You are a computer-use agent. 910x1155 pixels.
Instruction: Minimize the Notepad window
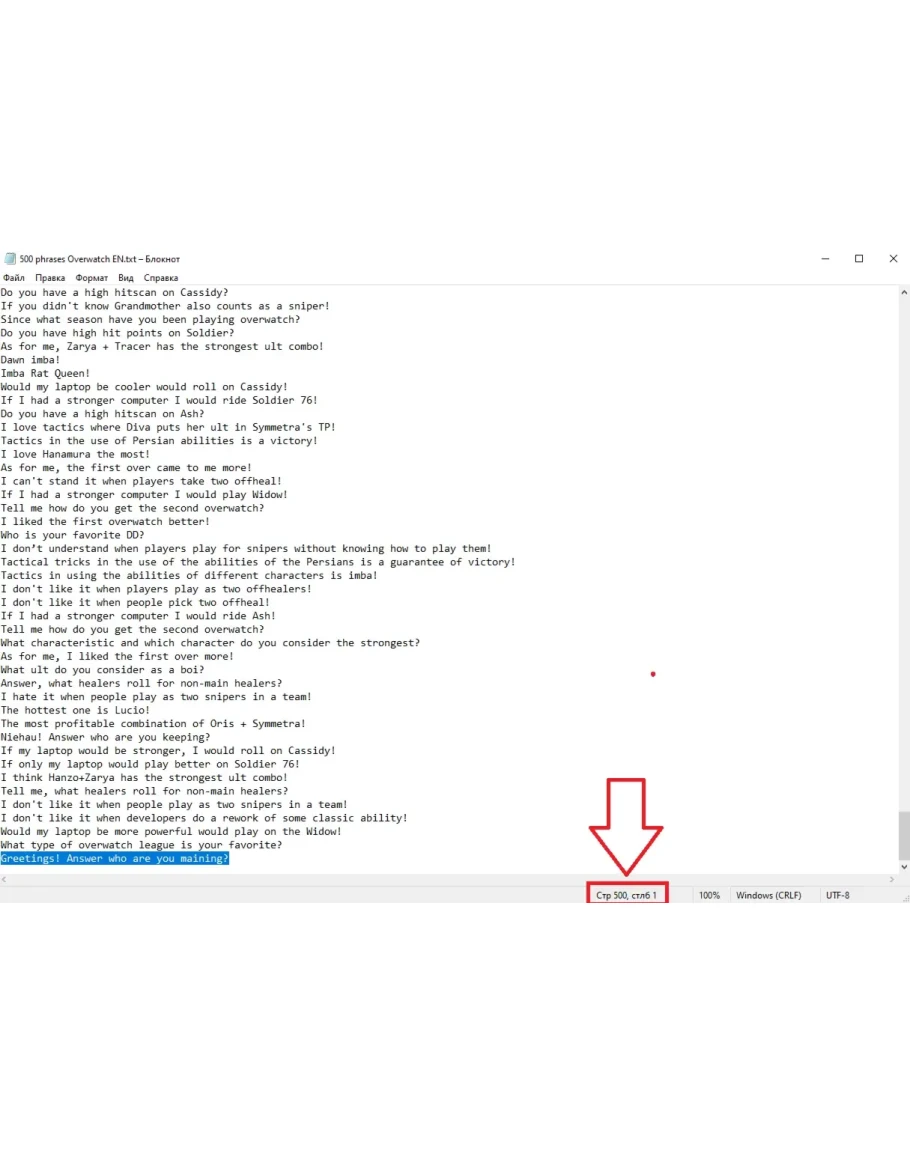823,259
